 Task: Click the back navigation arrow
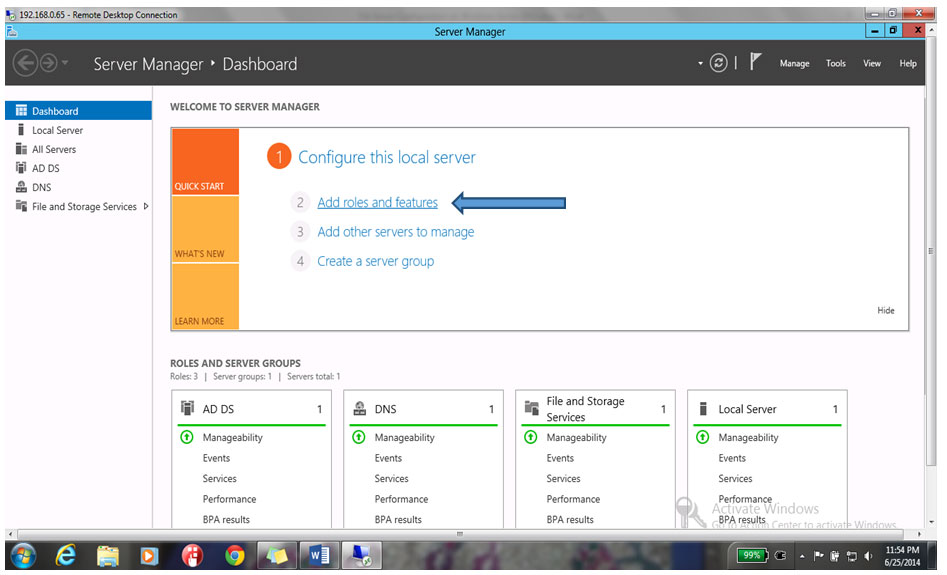pyautogui.click(x=25, y=63)
